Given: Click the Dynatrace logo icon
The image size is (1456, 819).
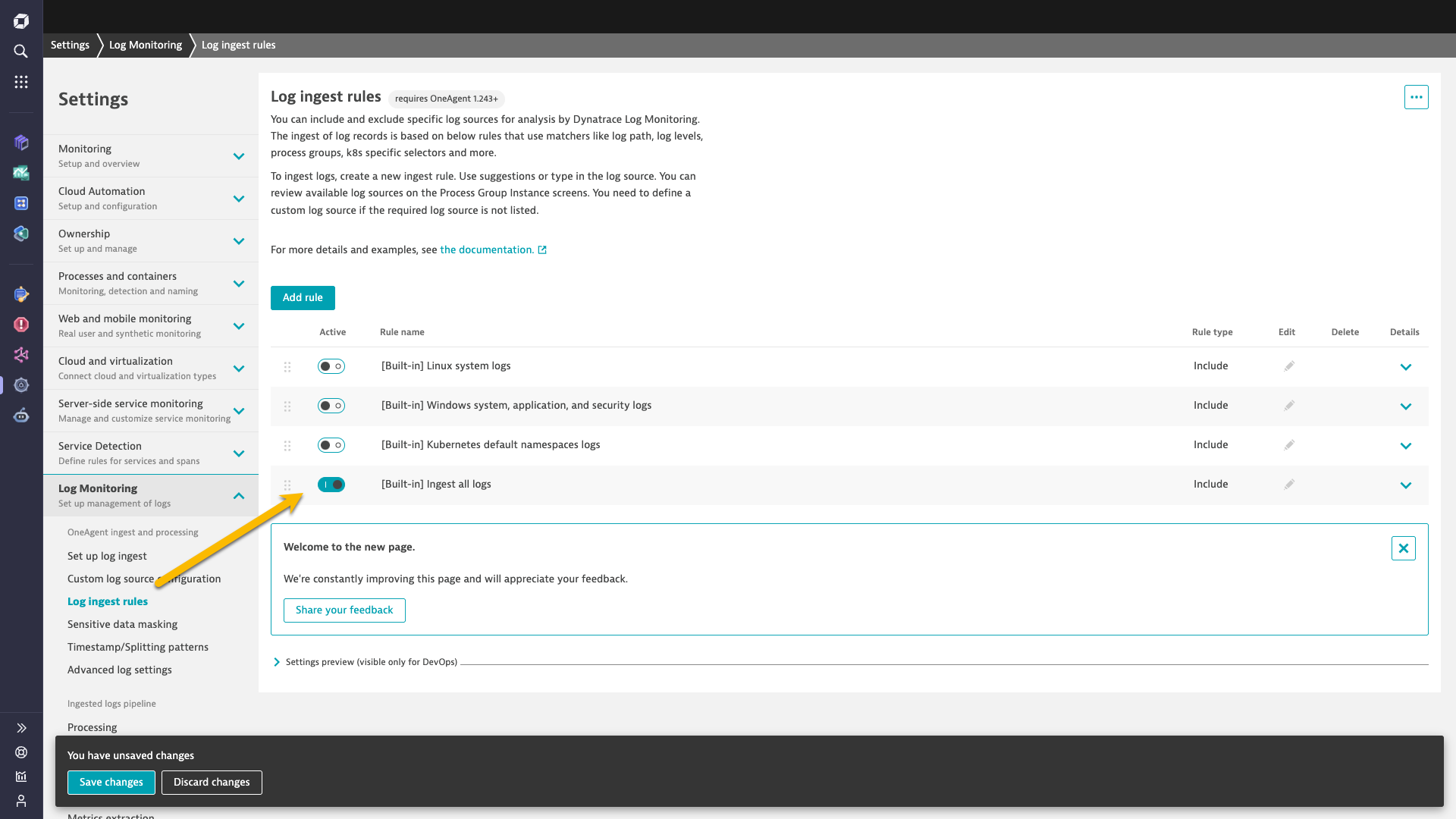Looking at the screenshot, I should [x=20, y=20].
